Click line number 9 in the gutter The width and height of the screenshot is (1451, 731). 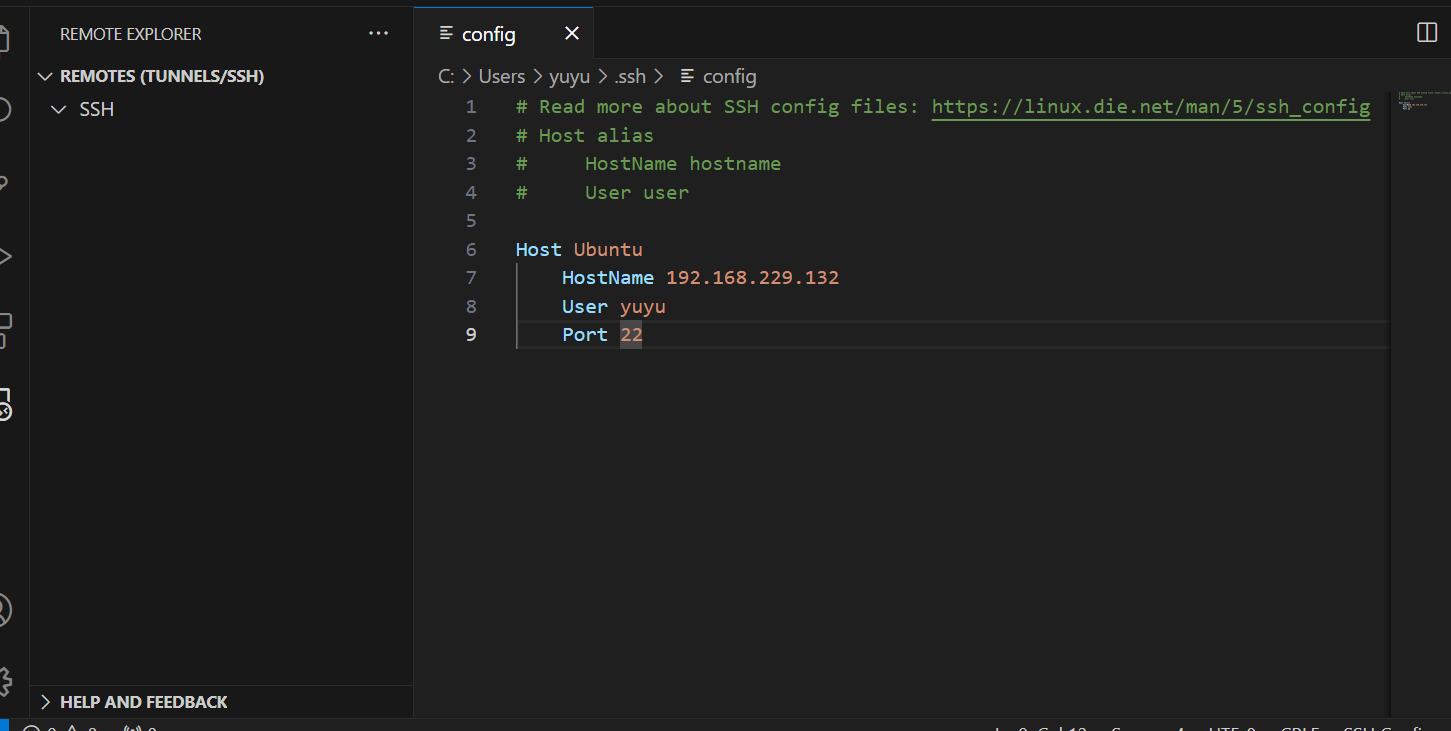471,334
